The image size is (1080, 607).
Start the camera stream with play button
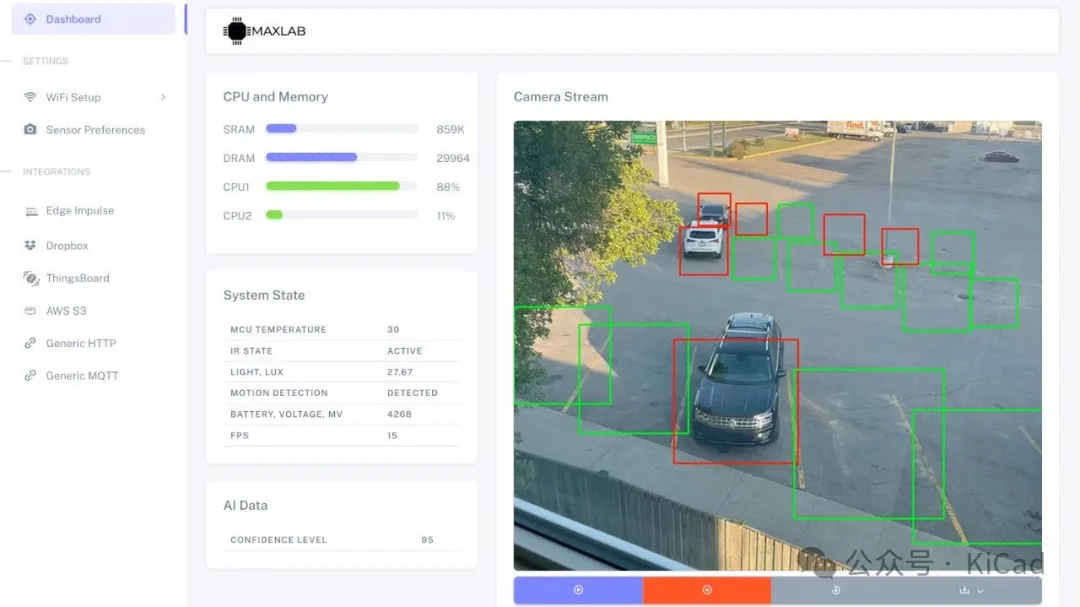578,590
